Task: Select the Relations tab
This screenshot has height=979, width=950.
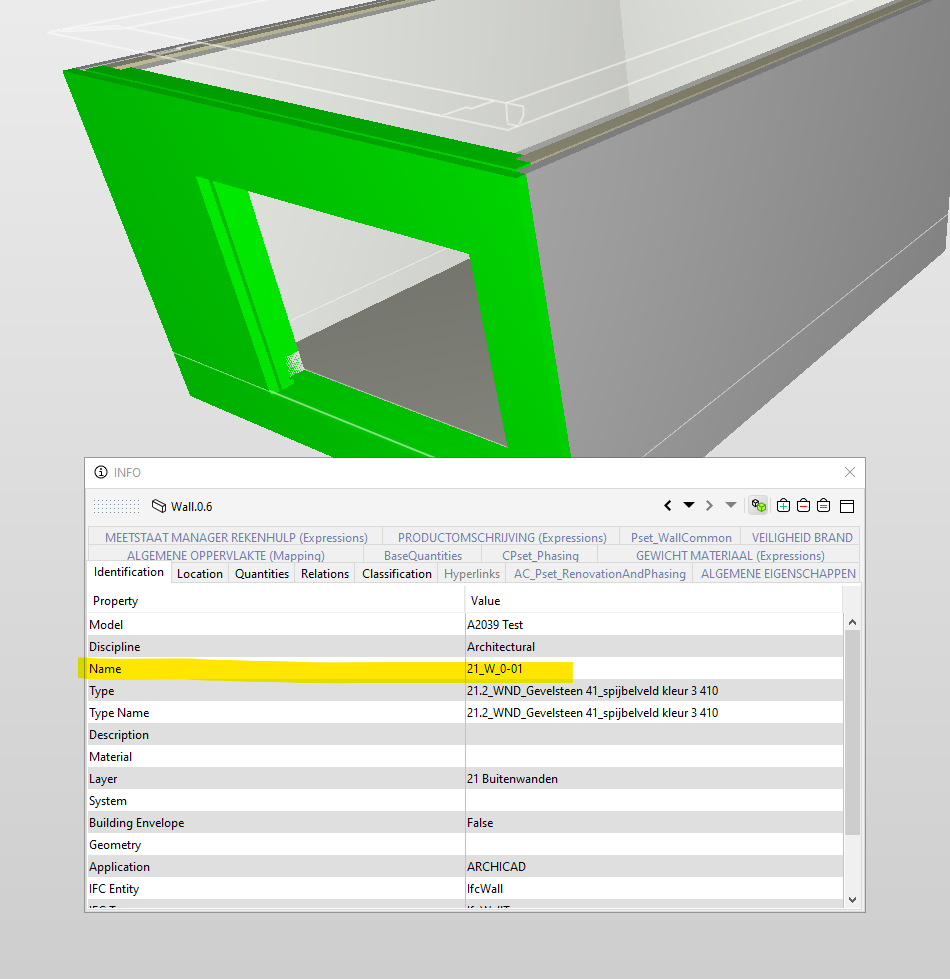Action: click(x=324, y=573)
